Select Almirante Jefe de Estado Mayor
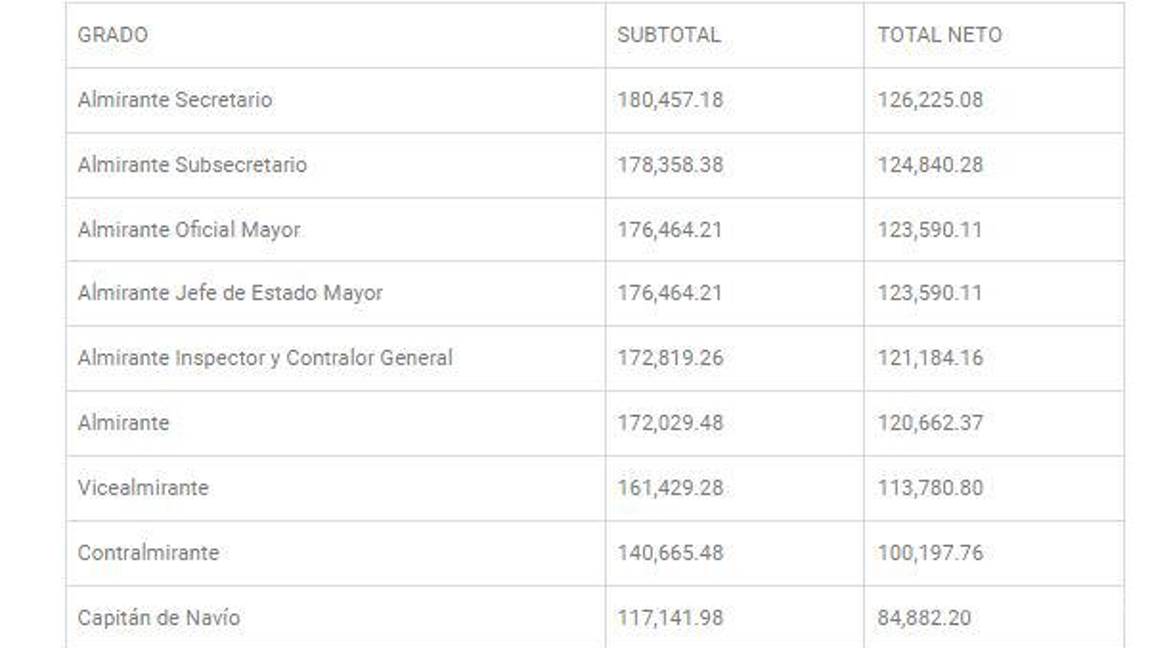 [x=230, y=293]
